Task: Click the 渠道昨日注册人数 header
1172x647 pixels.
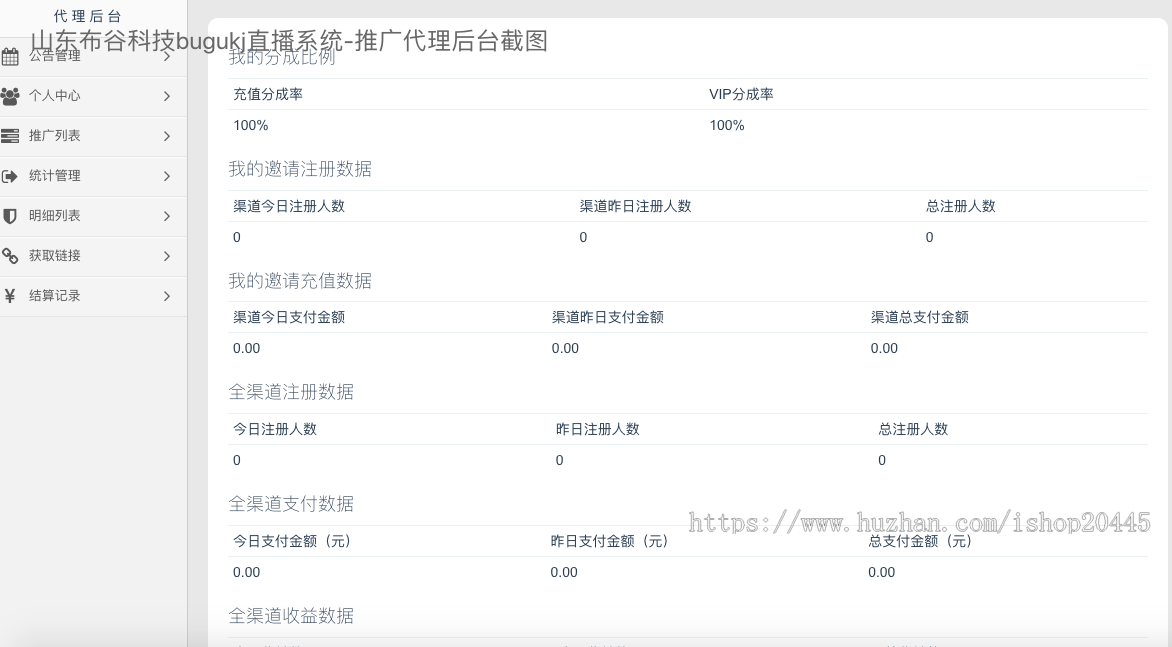Action: (x=635, y=206)
